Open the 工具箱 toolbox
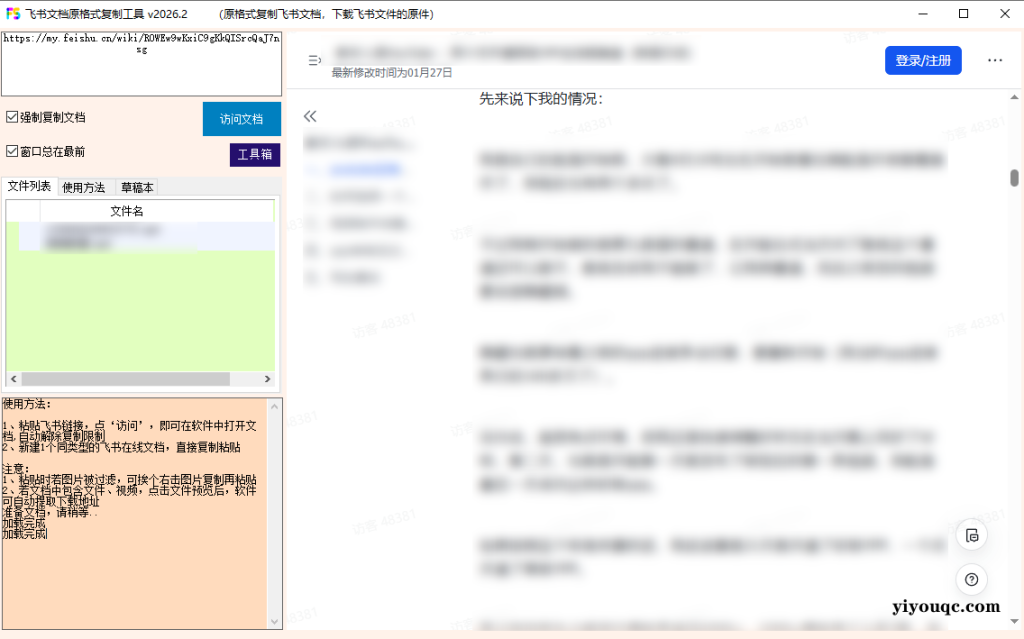This screenshot has width=1024, height=639. 255,155
